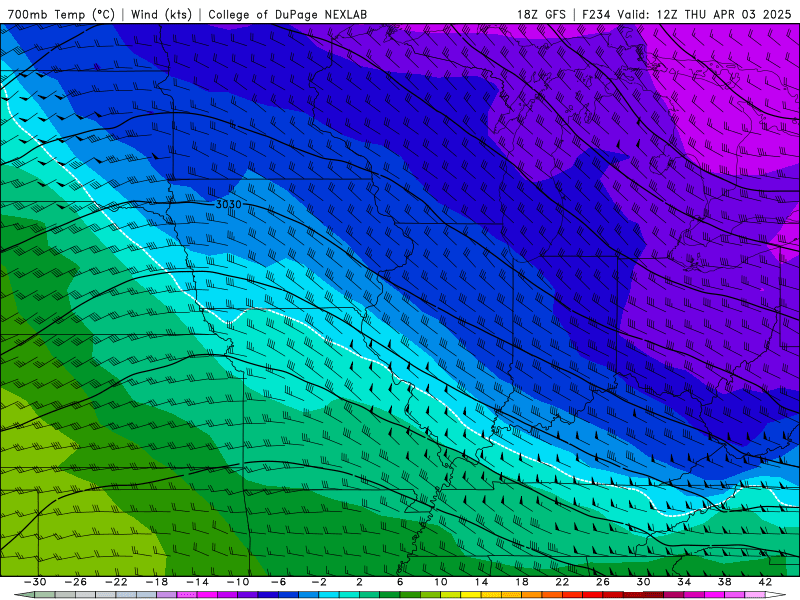Click the '26' color scale label
The width and height of the screenshot is (800, 600).
coord(603,582)
